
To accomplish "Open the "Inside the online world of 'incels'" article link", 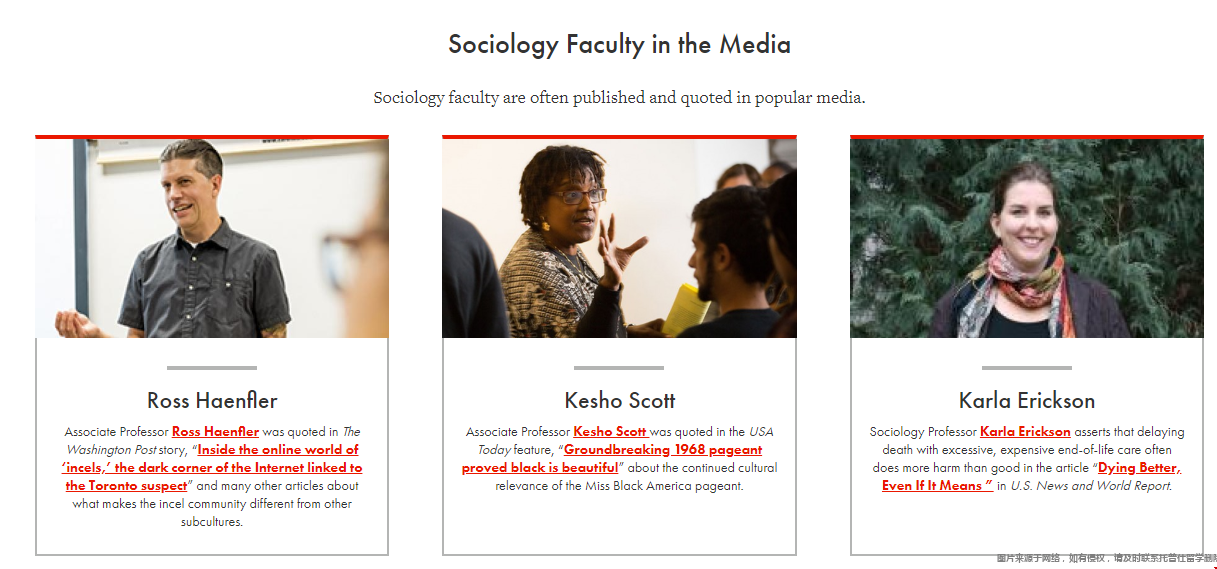I will (x=213, y=468).
